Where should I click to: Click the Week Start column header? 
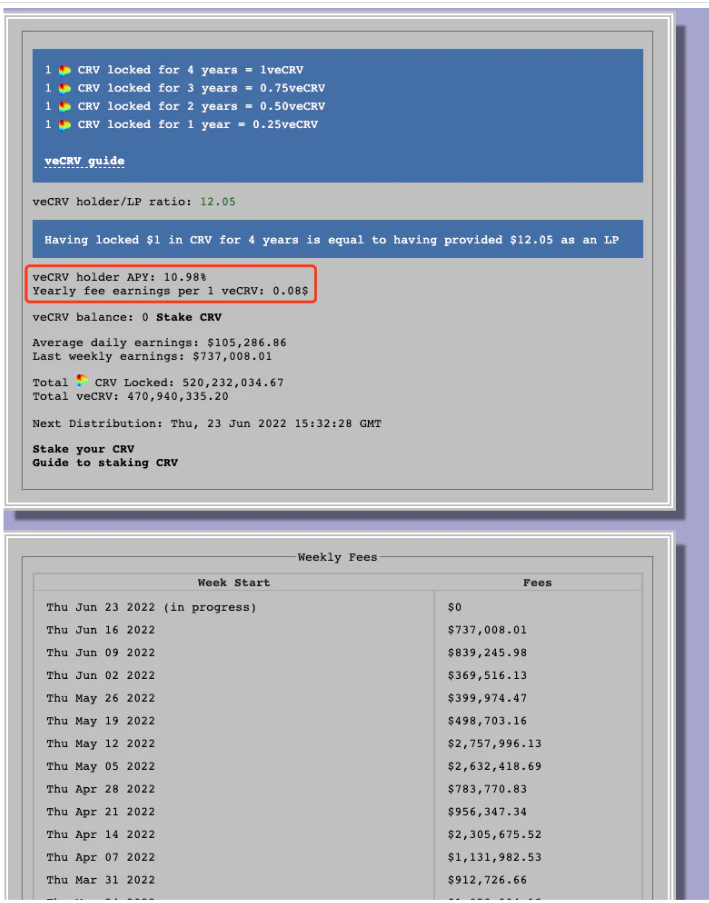(x=233, y=582)
